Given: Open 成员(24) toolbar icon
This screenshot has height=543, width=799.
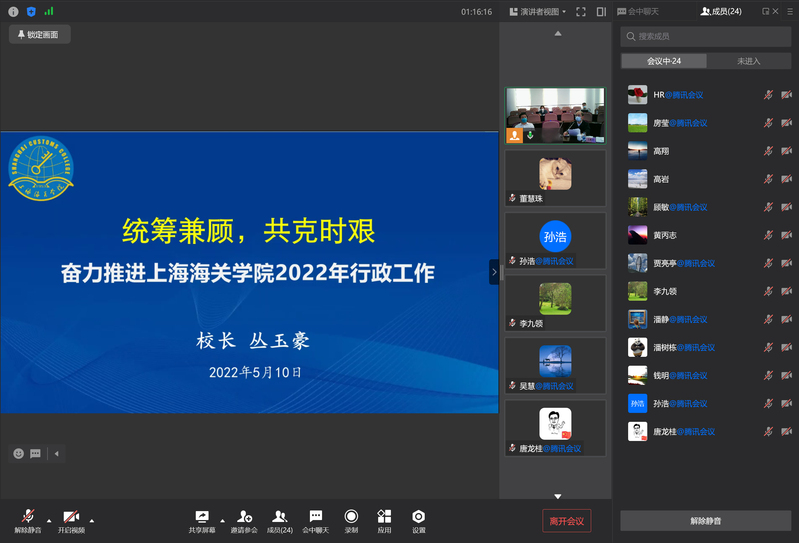Looking at the screenshot, I should coord(279,517).
